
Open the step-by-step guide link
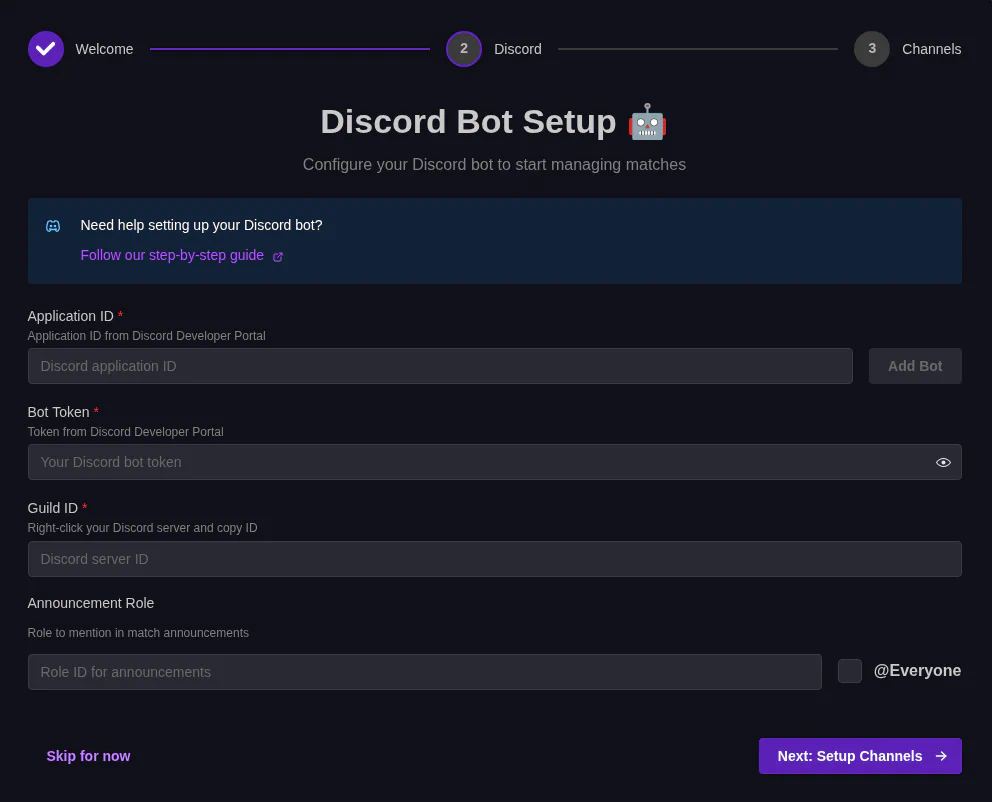(x=172, y=255)
